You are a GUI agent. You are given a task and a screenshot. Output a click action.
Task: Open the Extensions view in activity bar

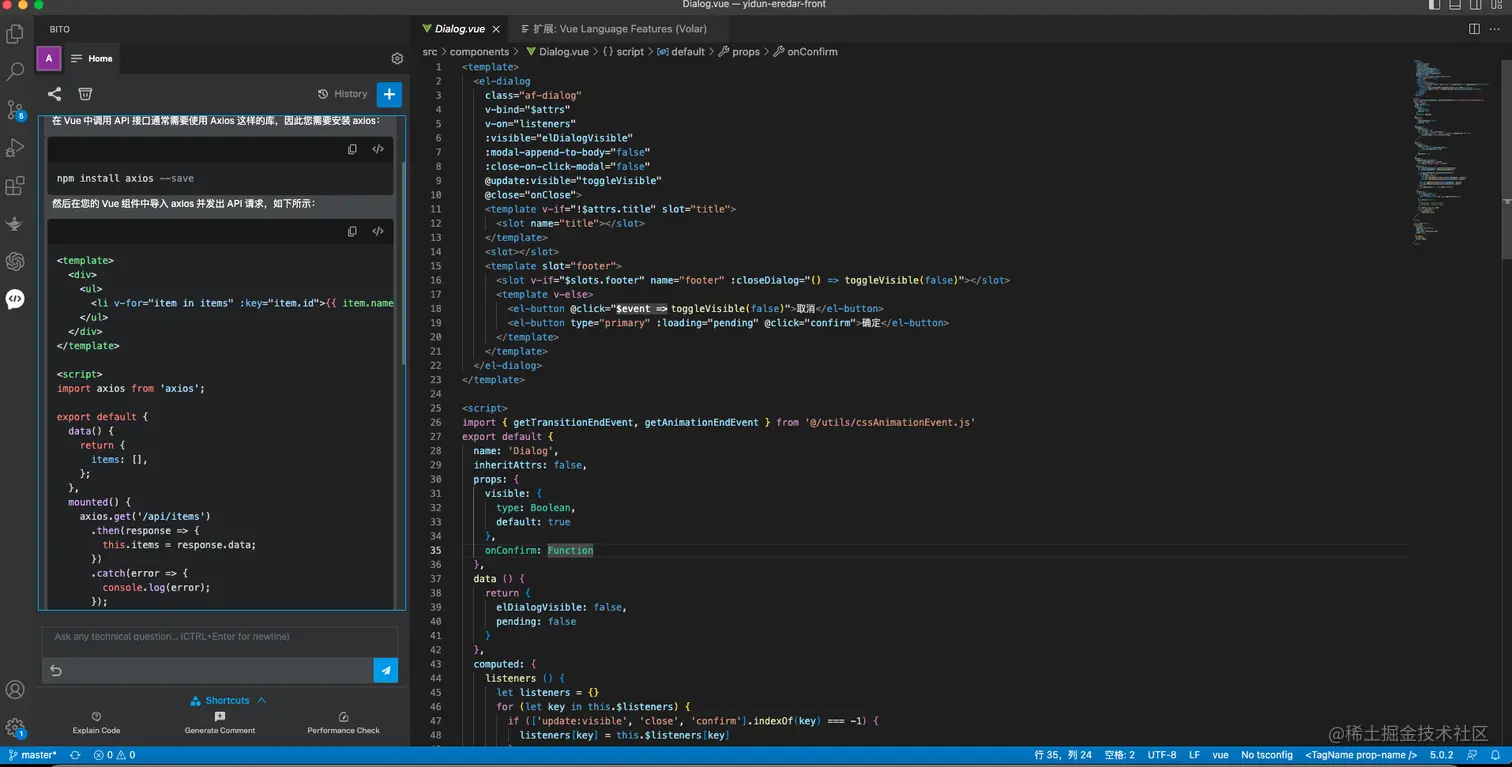[x=15, y=186]
